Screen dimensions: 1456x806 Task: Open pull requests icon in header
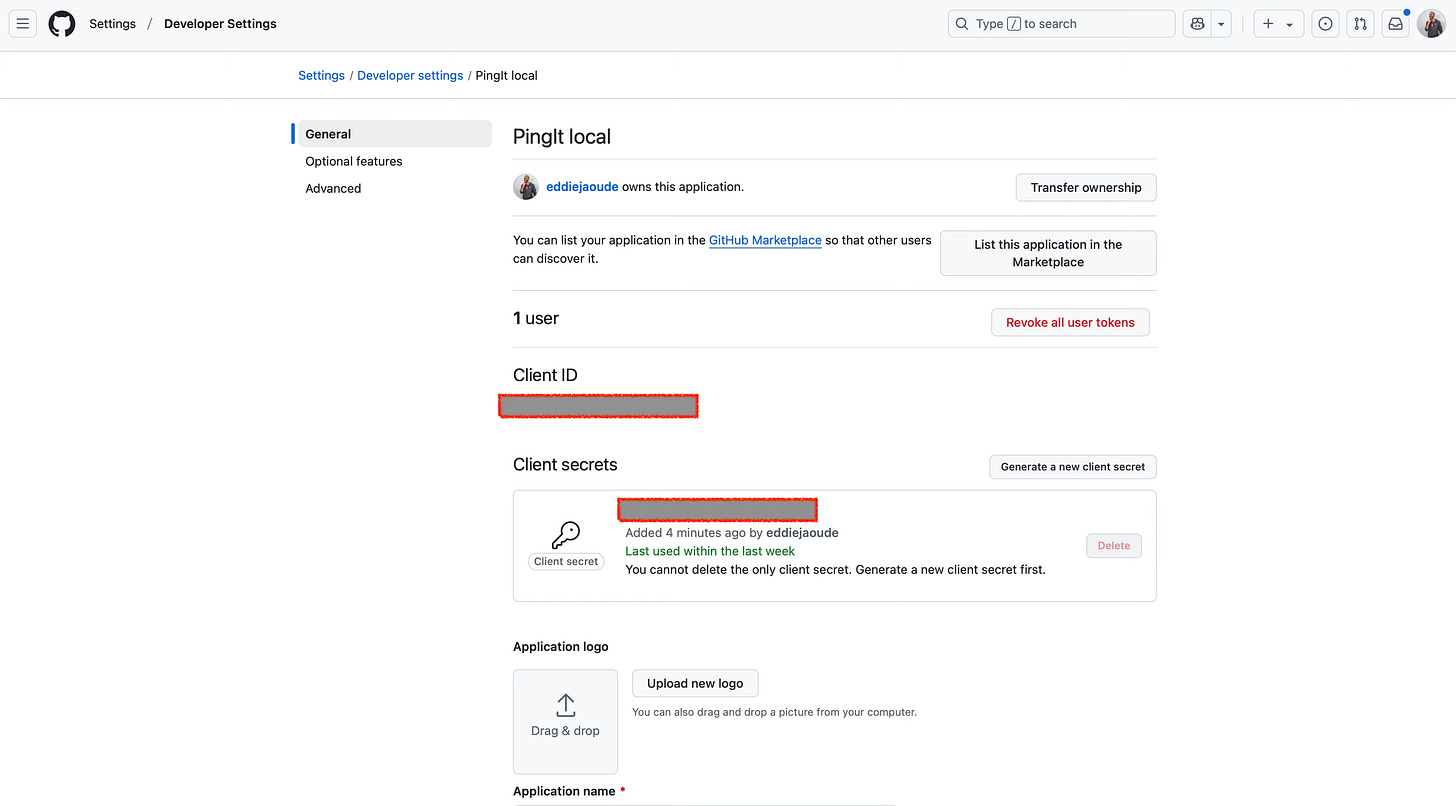(x=1360, y=24)
